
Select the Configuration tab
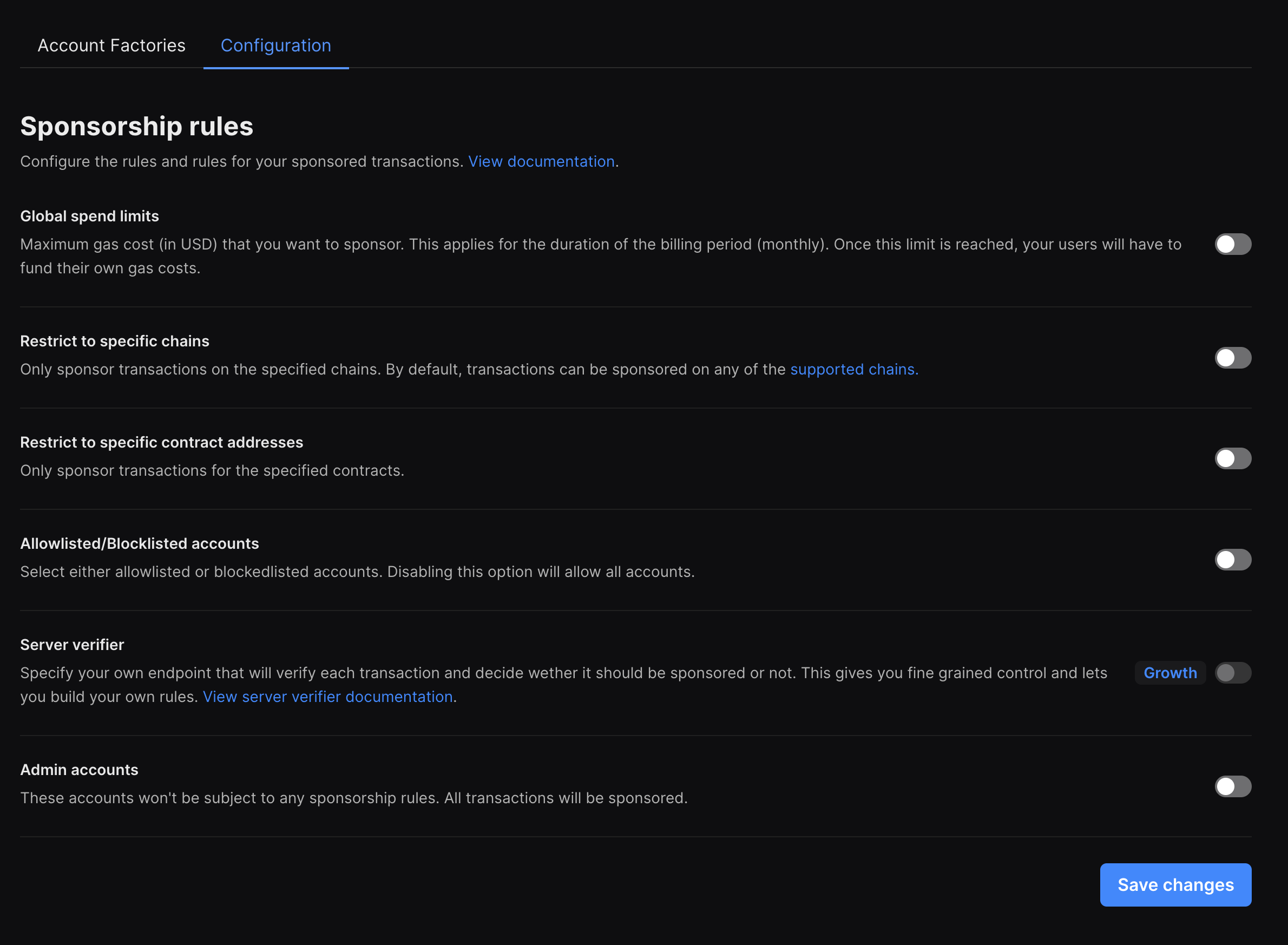(x=275, y=46)
